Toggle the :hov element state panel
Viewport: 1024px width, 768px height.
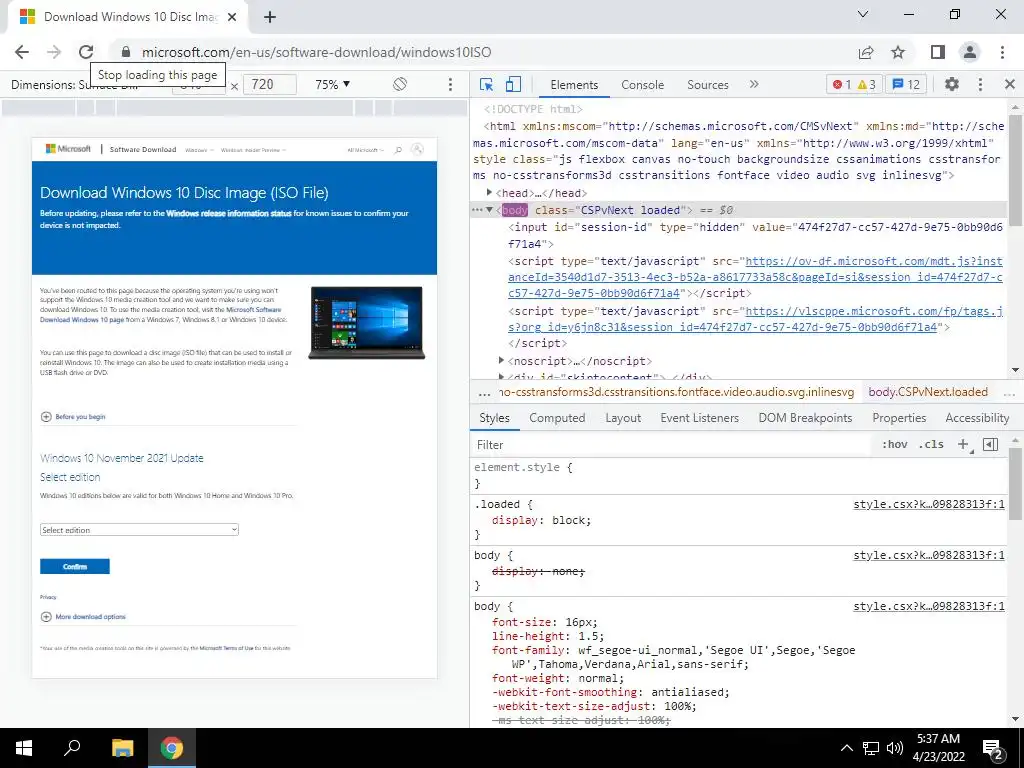(x=894, y=444)
